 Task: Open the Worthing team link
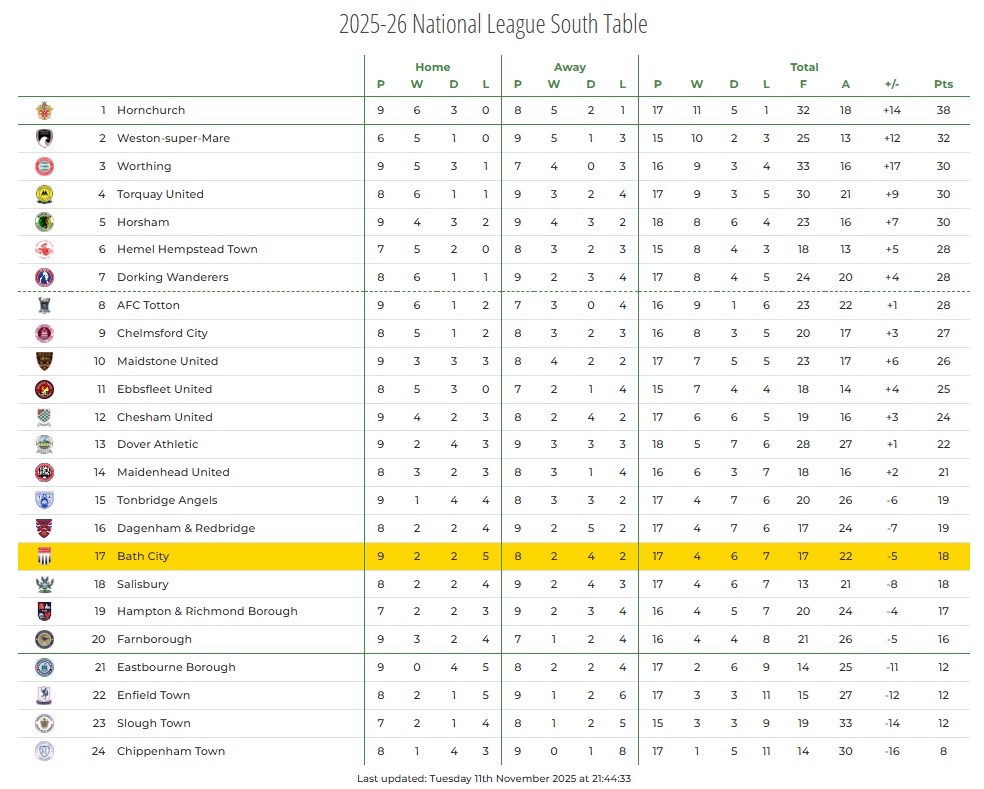(x=144, y=166)
